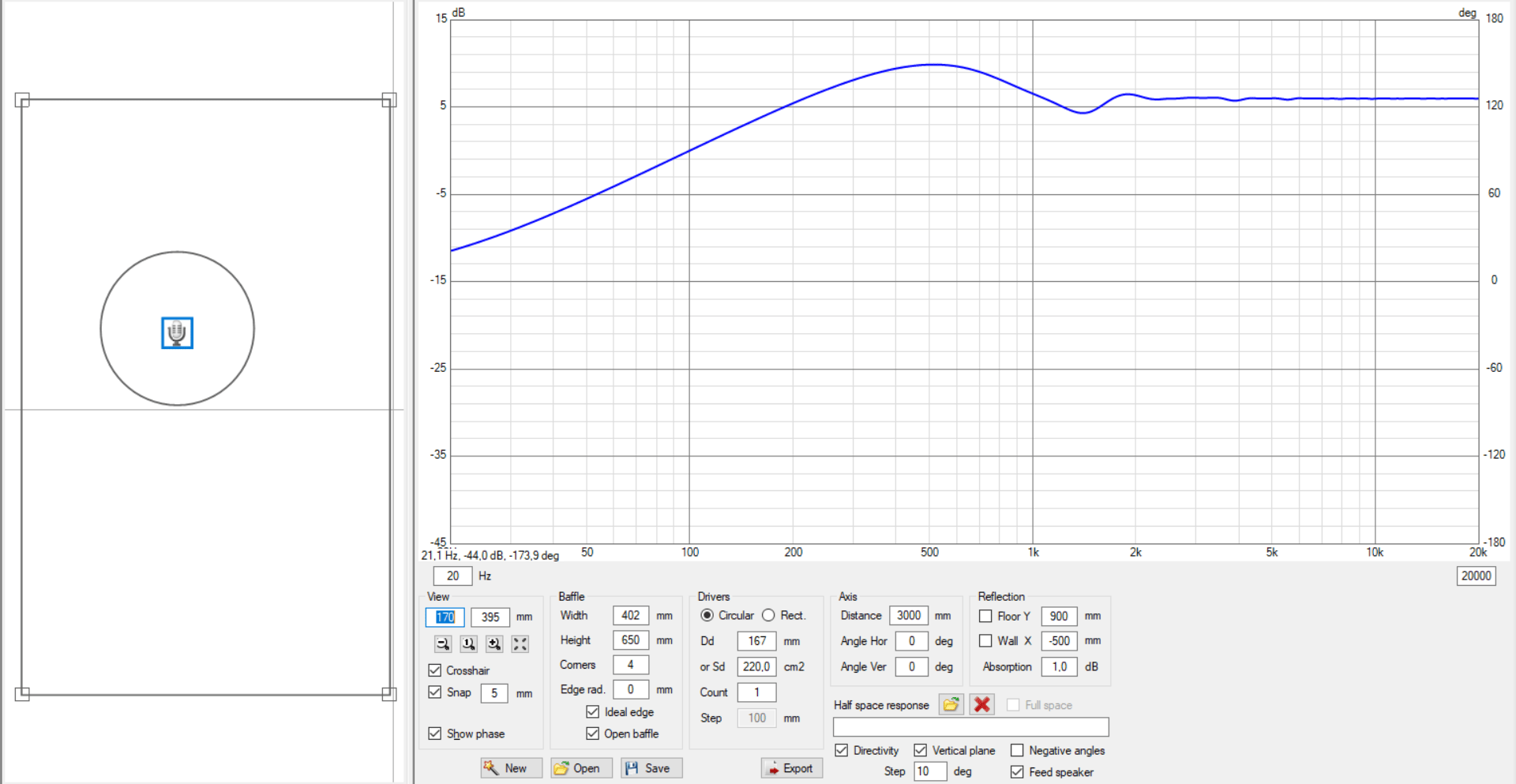
Task: Click the bottom-right baffle corner handle
Action: point(389,694)
